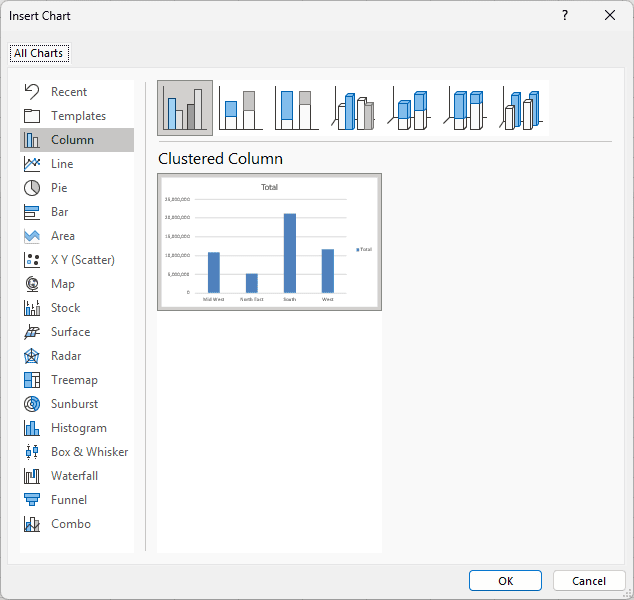634x600 pixels.
Task: Select the Stacked Column subtype icon
Action: coord(241,108)
